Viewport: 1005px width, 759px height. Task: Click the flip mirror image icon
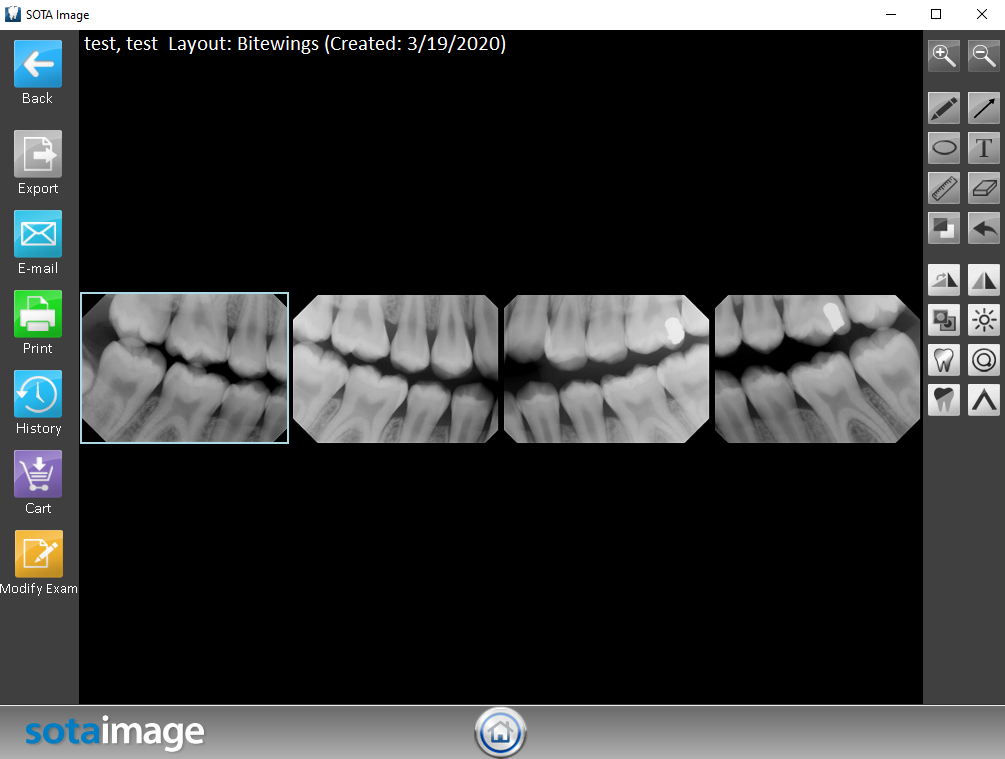(984, 280)
